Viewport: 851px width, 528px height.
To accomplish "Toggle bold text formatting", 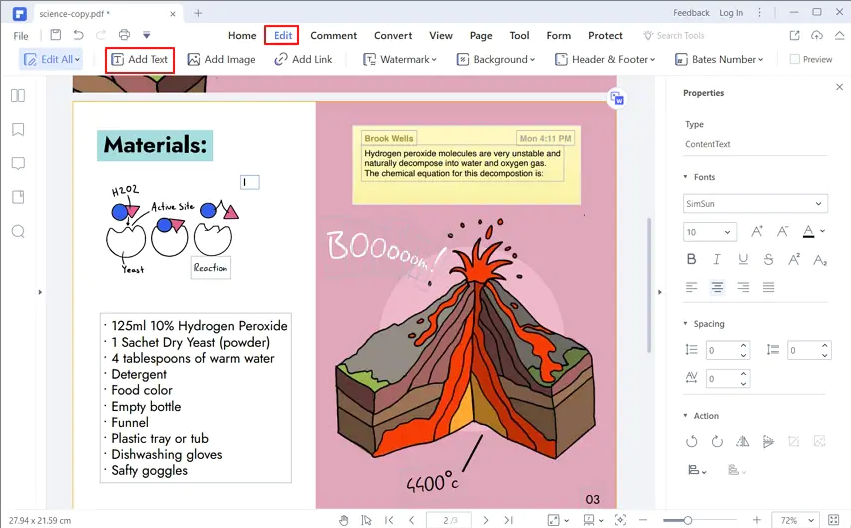I will 691,259.
